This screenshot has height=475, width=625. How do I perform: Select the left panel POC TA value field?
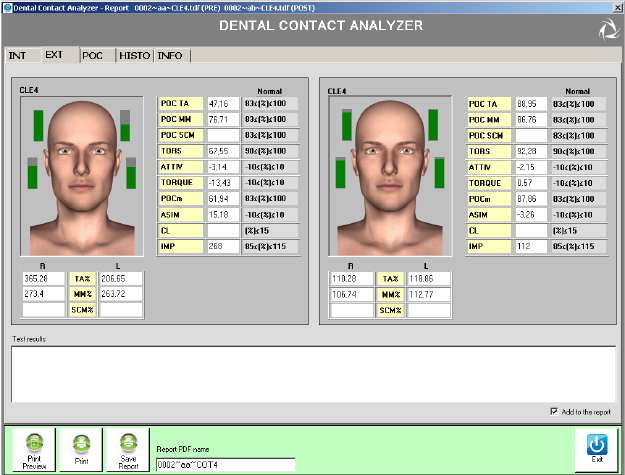click(223, 103)
